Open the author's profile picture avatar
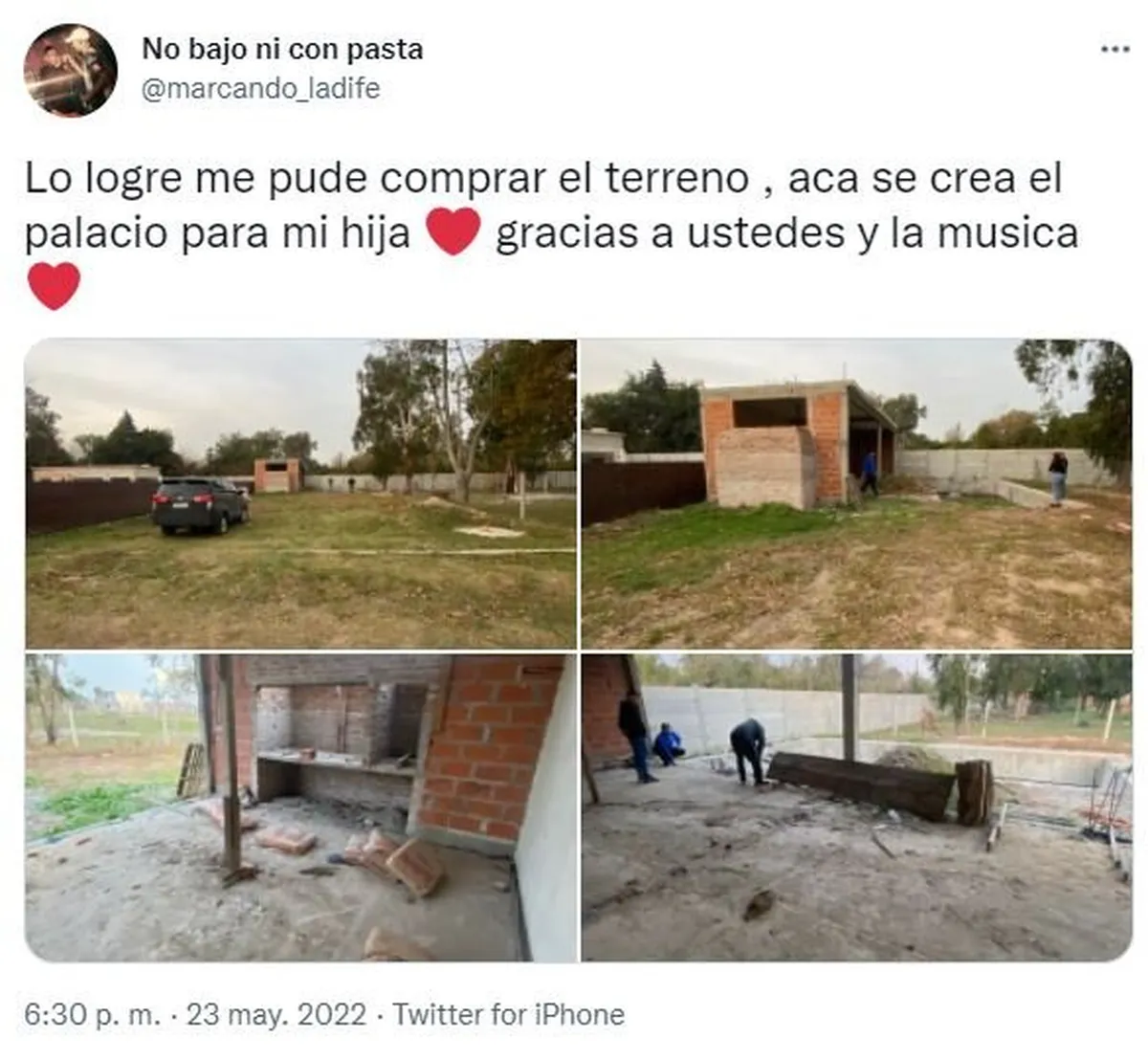Image resolution: width=1148 pixels, height=1060 pixels. (x=70, y=70)
